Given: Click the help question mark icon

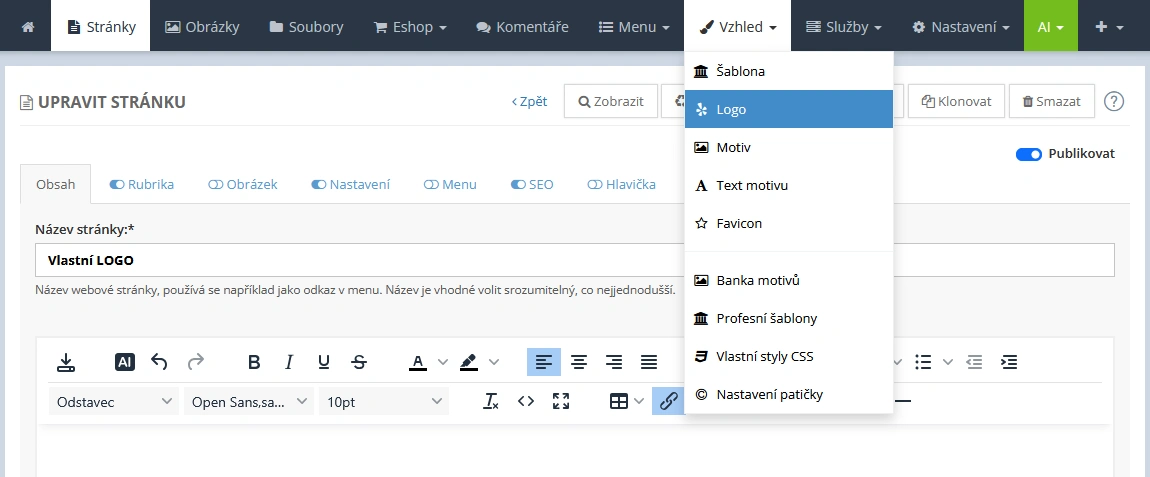Looking at the screenshot, I should point(1114,101).
